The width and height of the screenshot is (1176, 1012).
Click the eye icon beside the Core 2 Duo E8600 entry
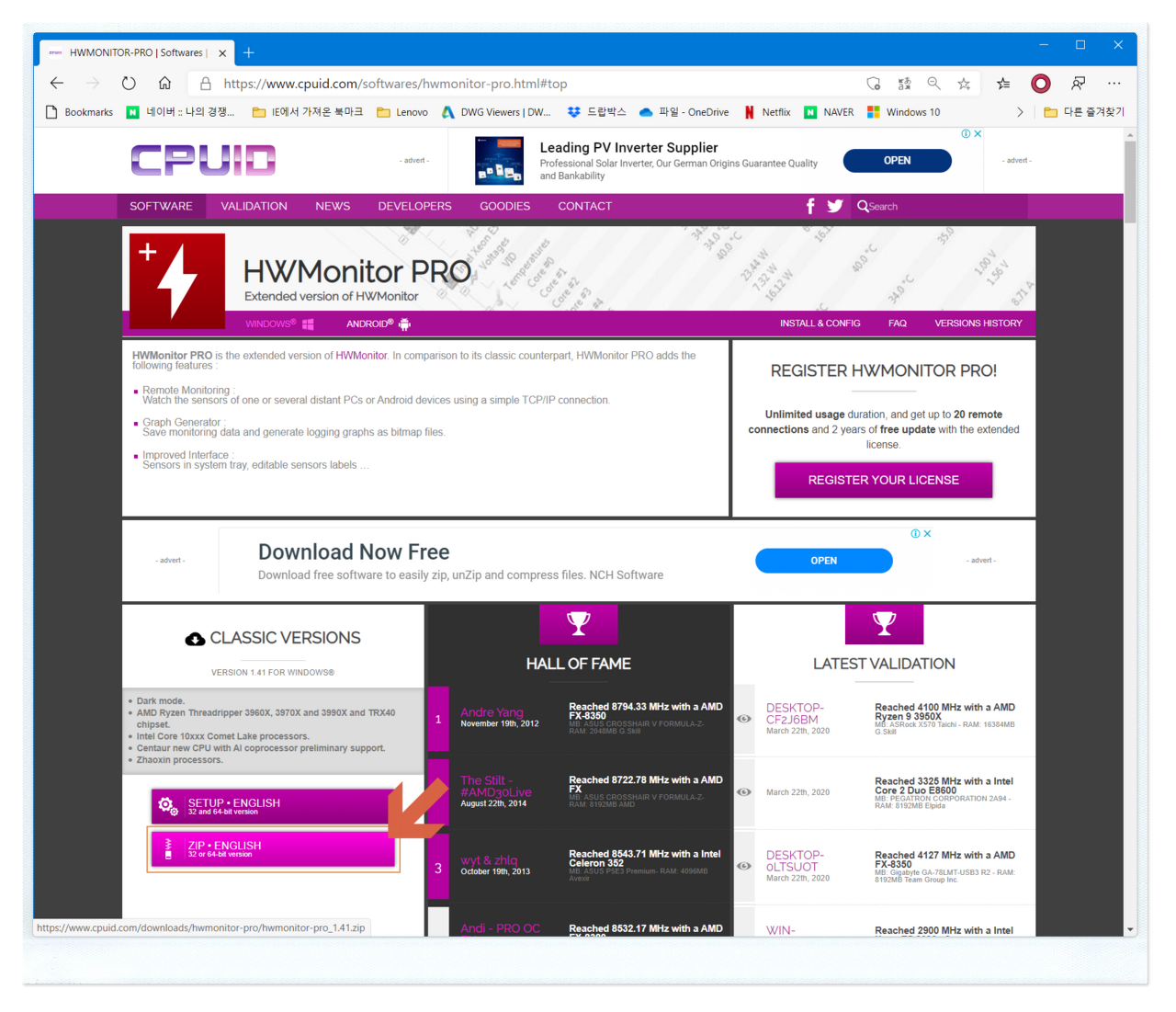tap(744, 791)
